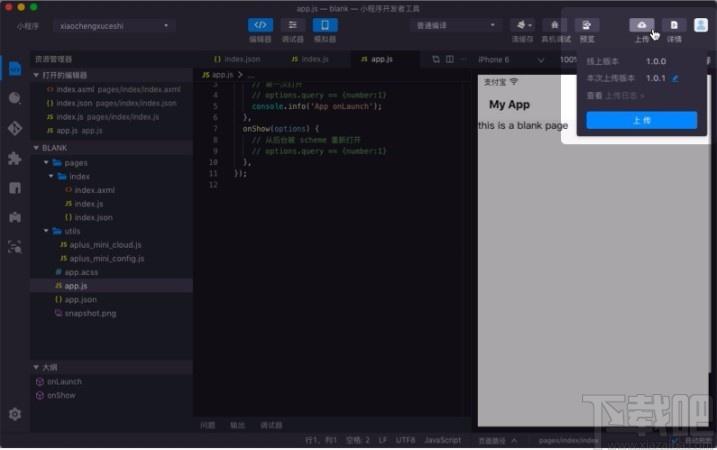The height and width of the screenshot is (450, 717).
Task: Click the line/column indicator in status bar
Action: (x=321, y=440)
